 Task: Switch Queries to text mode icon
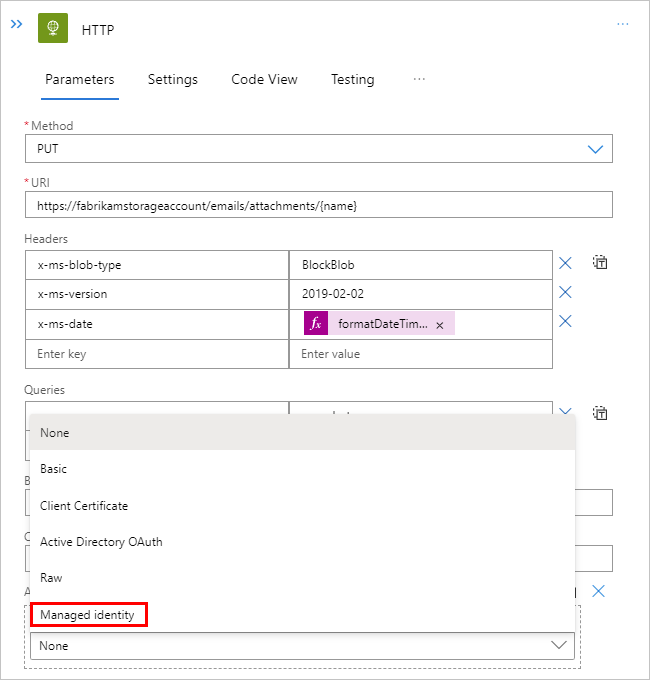[x=600, y=412]
